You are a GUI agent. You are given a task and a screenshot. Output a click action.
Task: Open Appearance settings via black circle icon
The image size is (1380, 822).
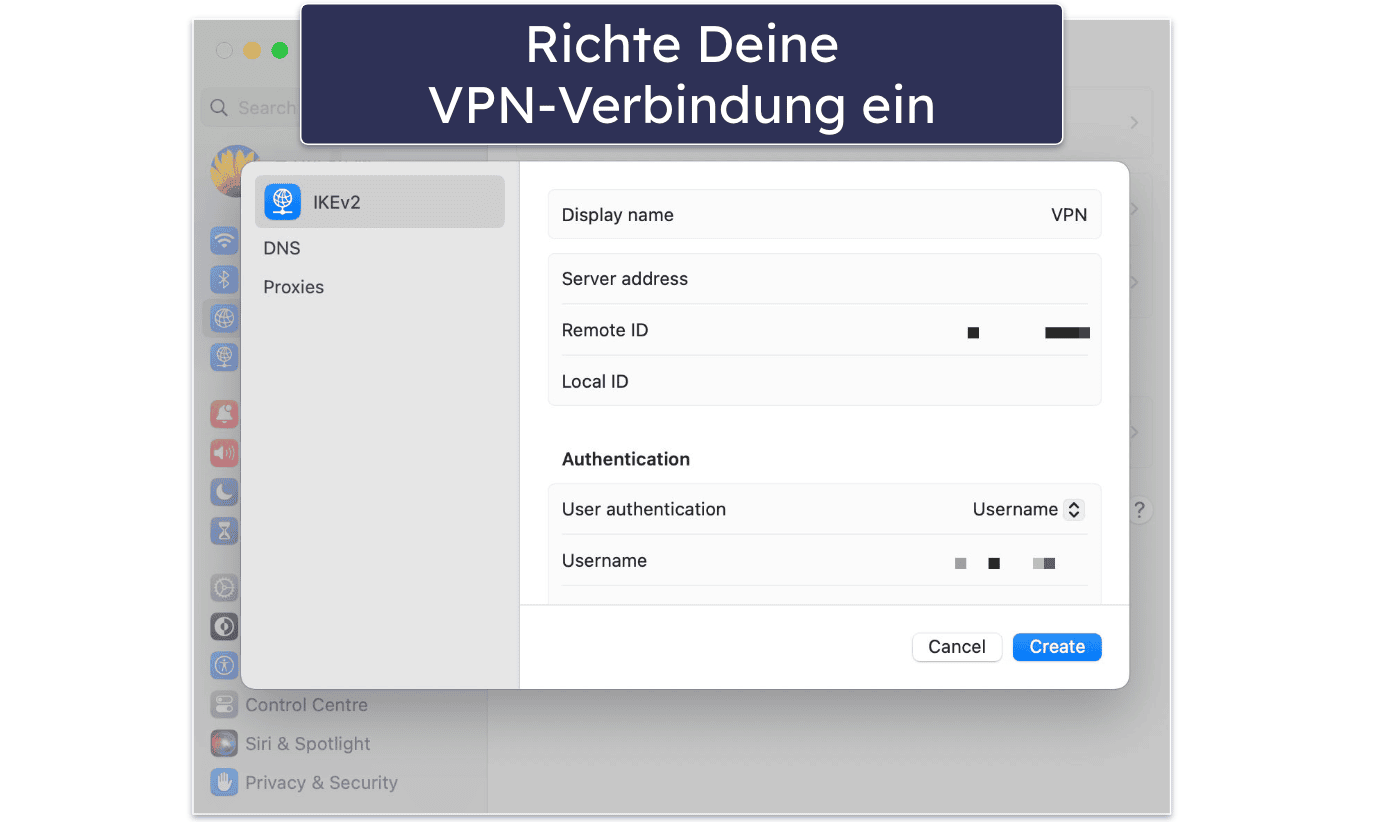pos(224,627)
